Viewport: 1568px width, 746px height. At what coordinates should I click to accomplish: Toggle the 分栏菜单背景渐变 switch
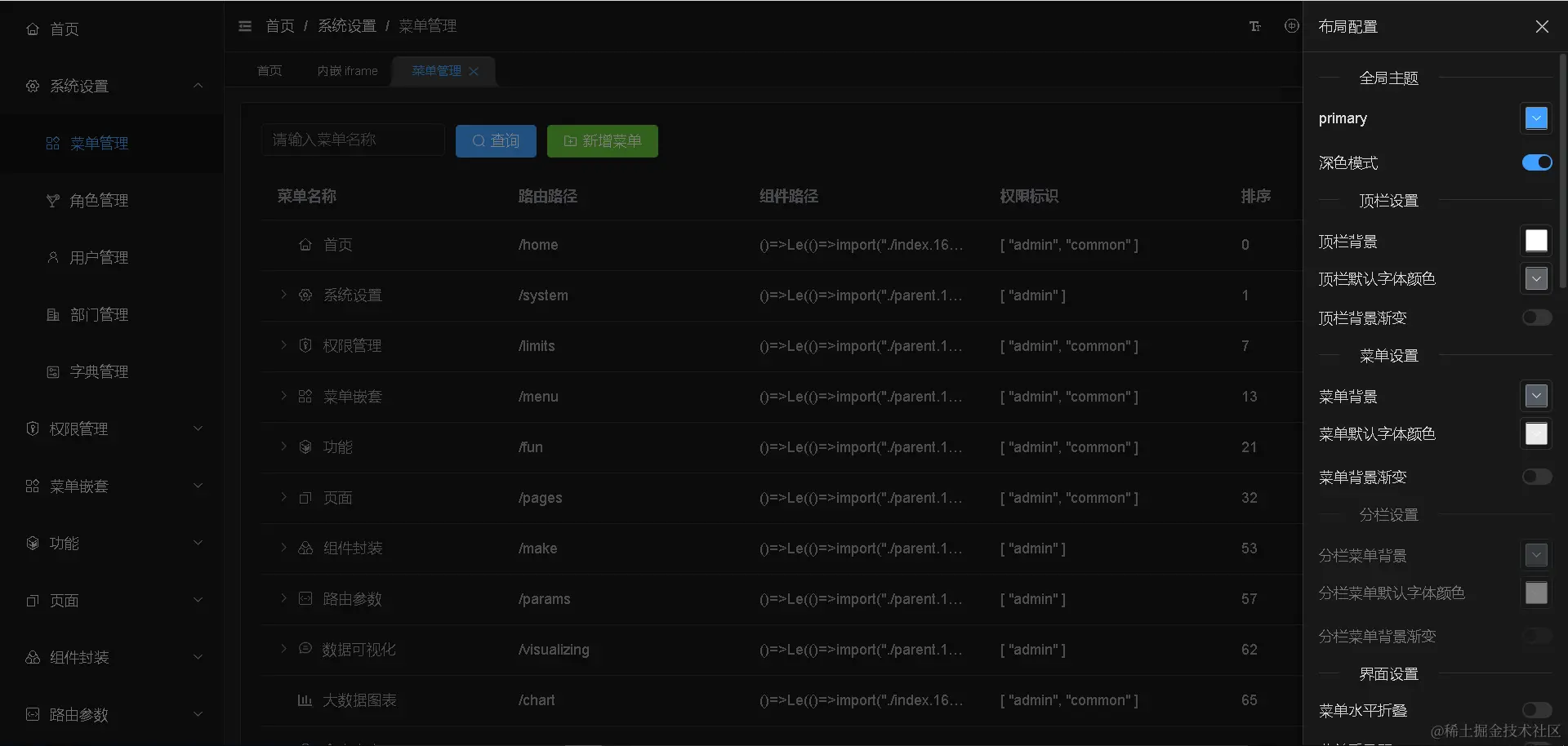1537,636
